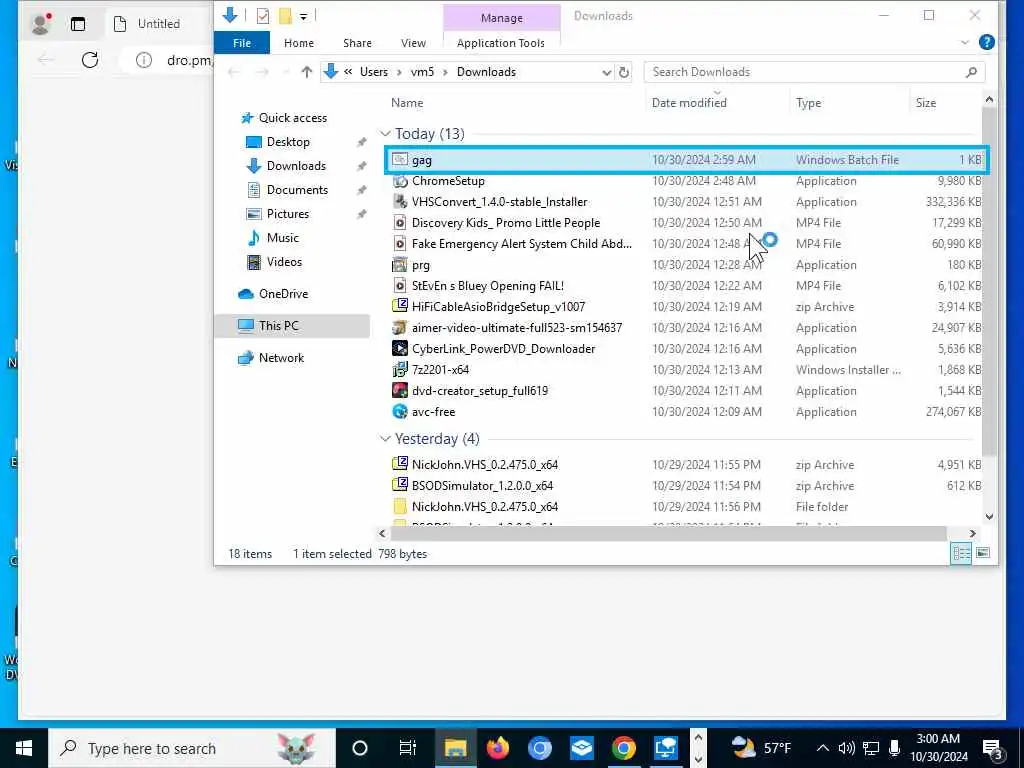Open the Untitled tab in browser window

(x=159, y=24)
